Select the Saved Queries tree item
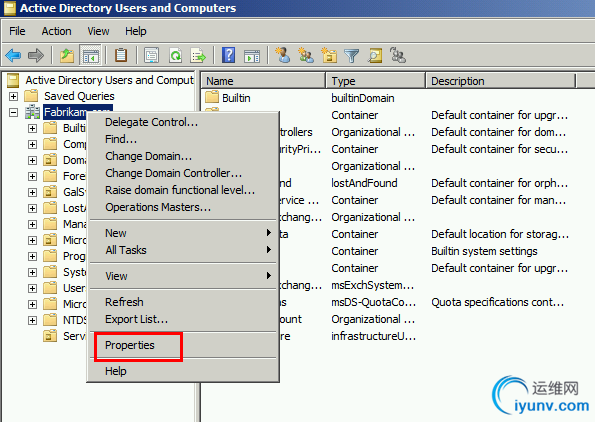This screenshot has width=595, height=422. coord(79,96)
